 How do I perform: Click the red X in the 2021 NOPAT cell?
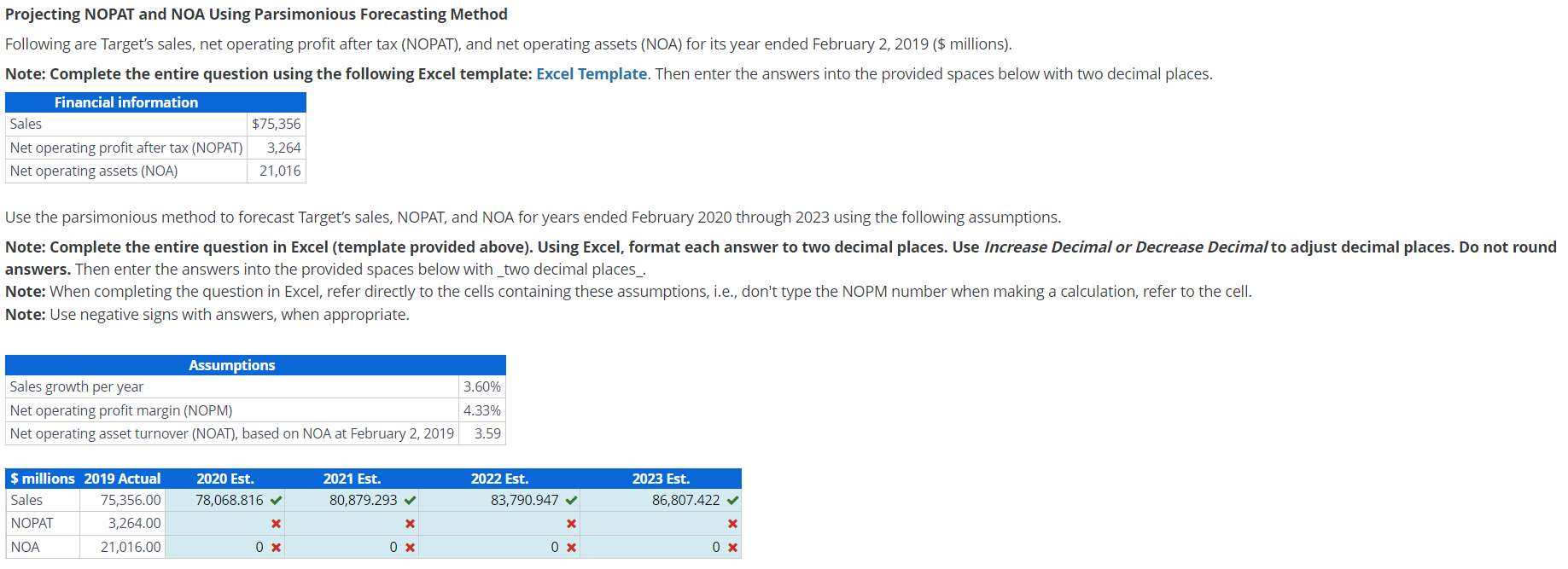pyautogui.click(x=409, y=523)
